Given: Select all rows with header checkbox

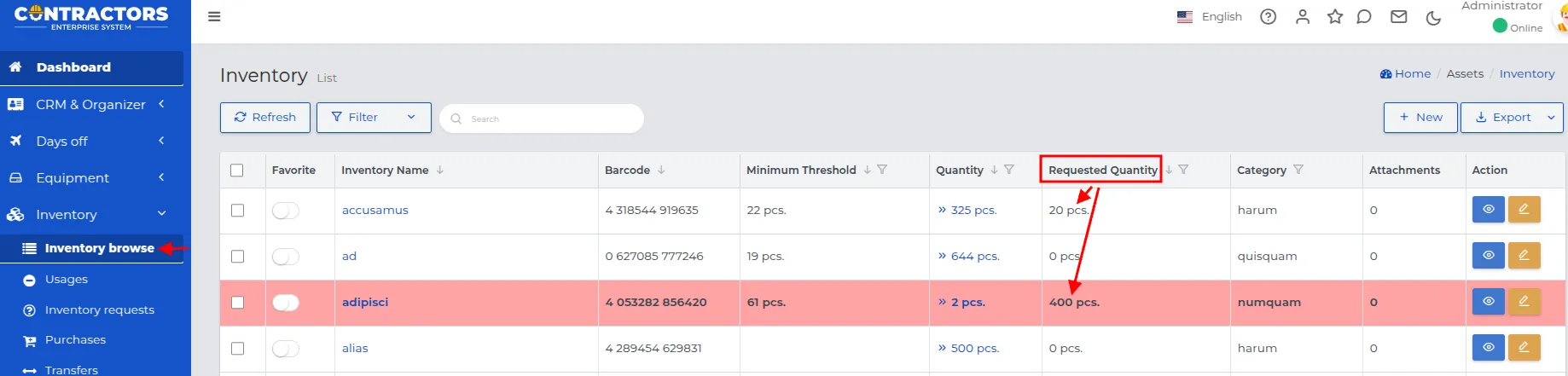Looking at the screenshot, I should coord(237,171).
